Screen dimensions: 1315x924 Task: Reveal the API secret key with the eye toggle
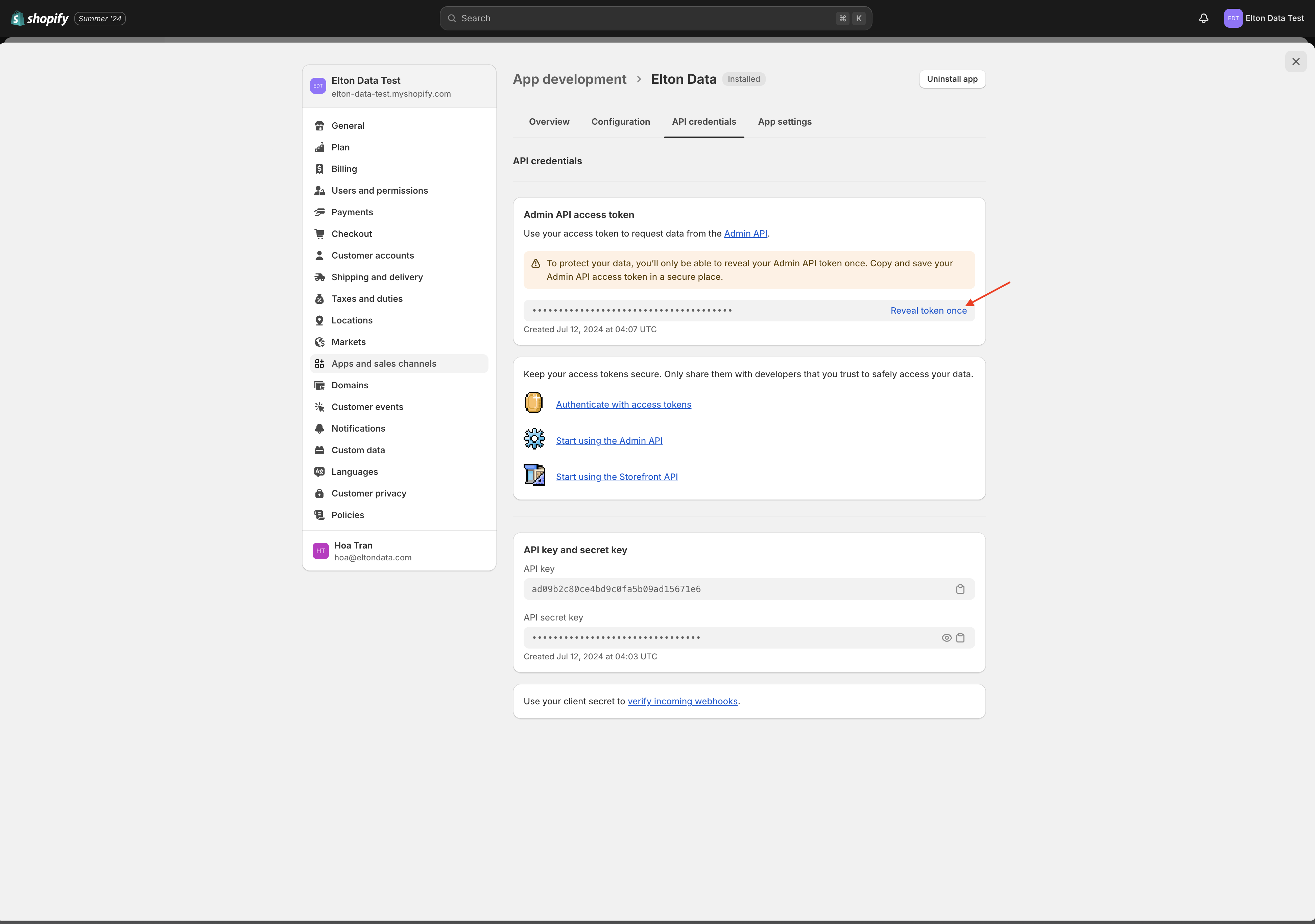pos(946,637)
